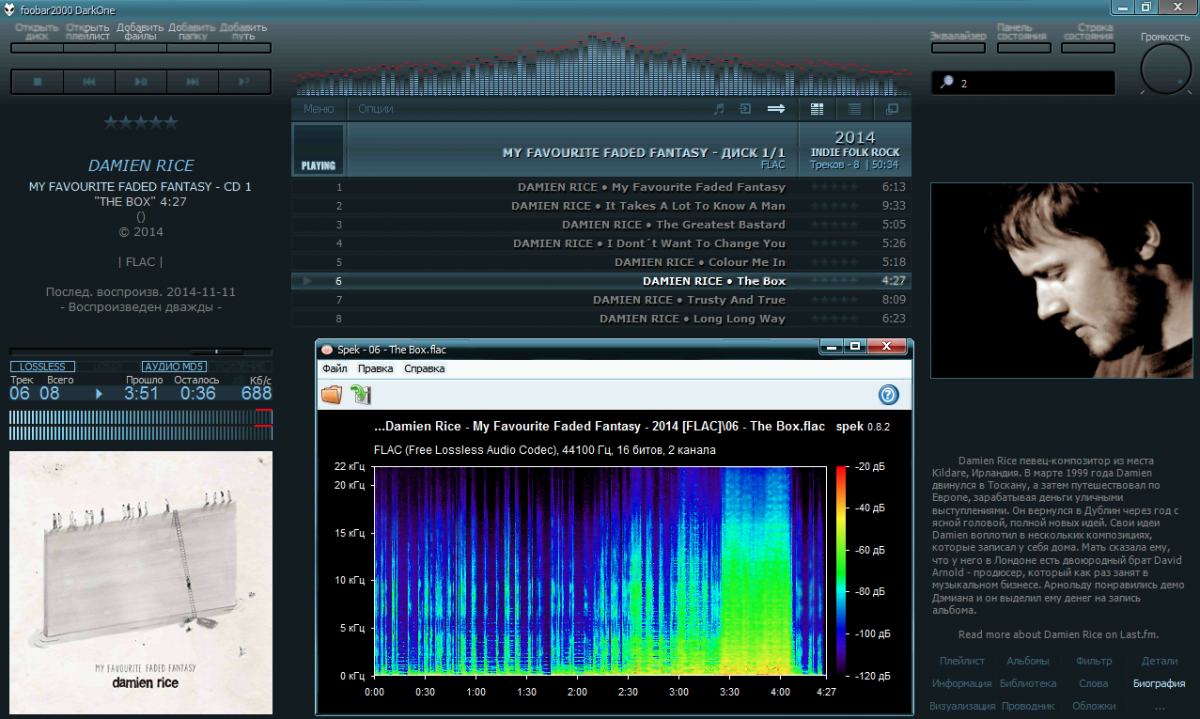The image size is (1200, 719).
Task: Click the thin slider above the LOSSLESS label
Action: (140, 351)
